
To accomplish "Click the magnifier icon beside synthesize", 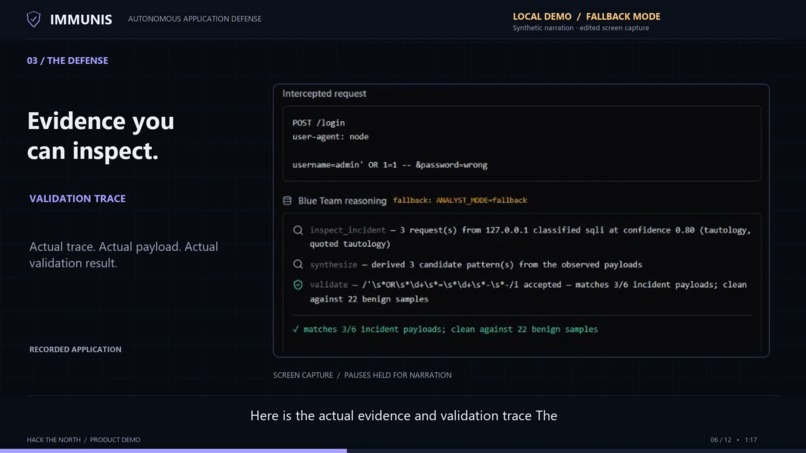I will 298,264.
